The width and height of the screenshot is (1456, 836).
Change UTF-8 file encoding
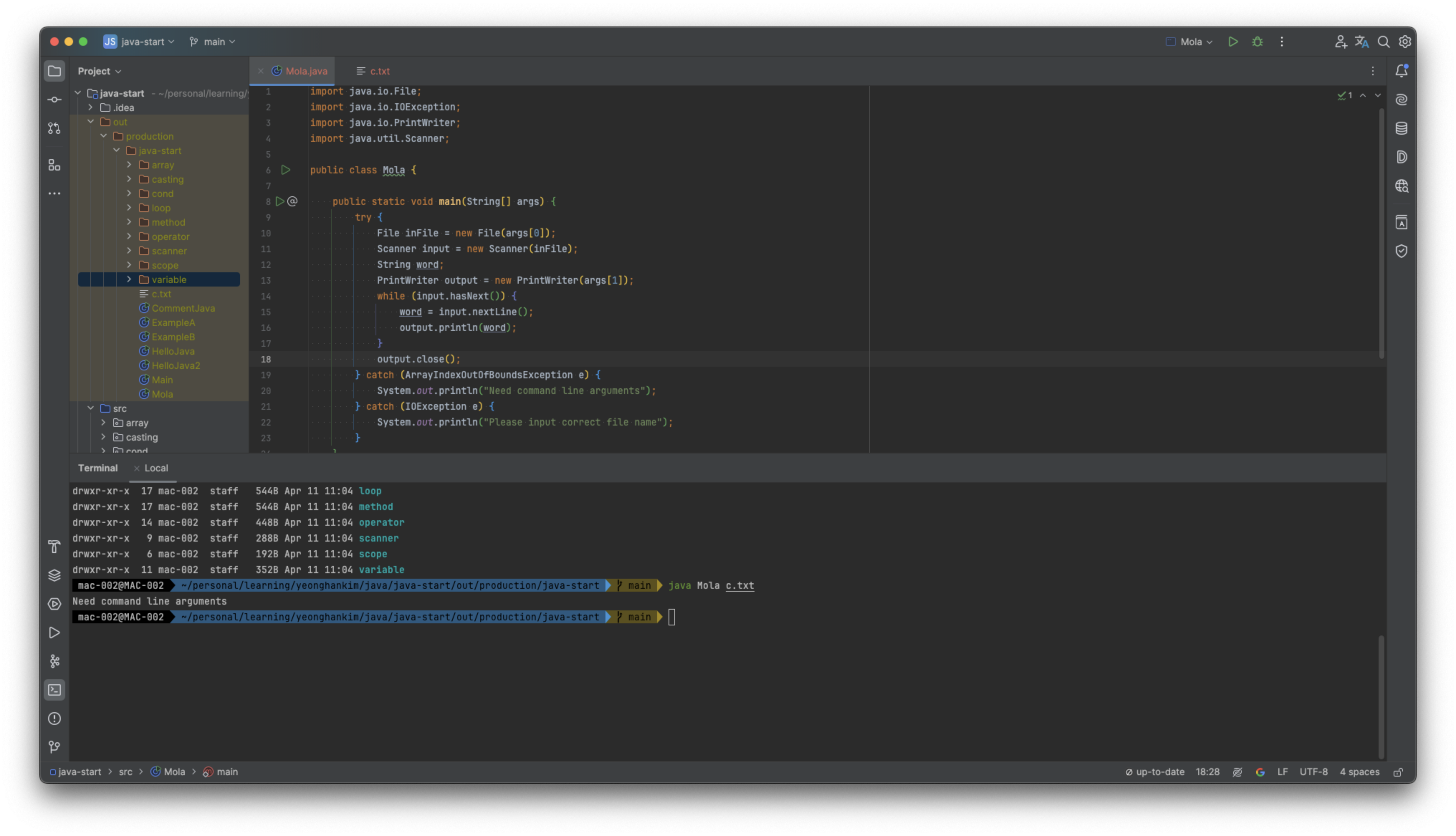pyautogui.click(x=1314, y=772)
